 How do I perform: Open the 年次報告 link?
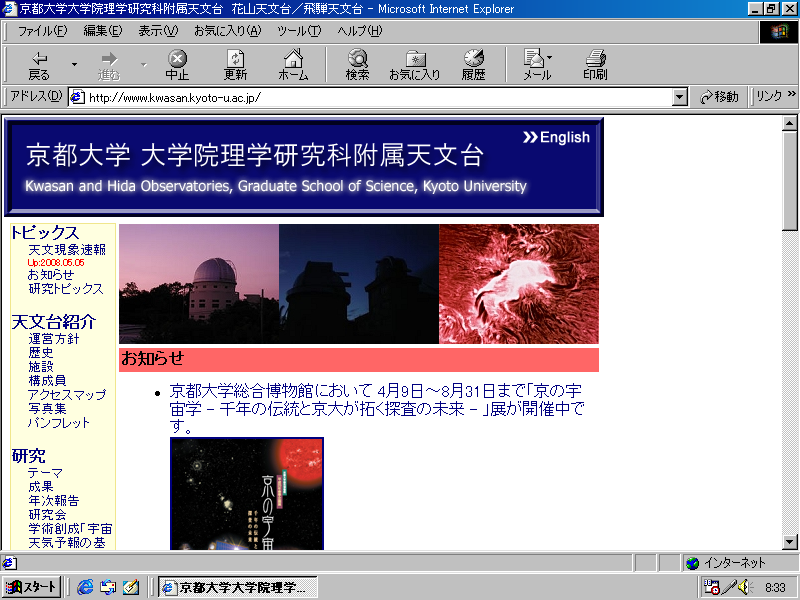tap(54, 501)
